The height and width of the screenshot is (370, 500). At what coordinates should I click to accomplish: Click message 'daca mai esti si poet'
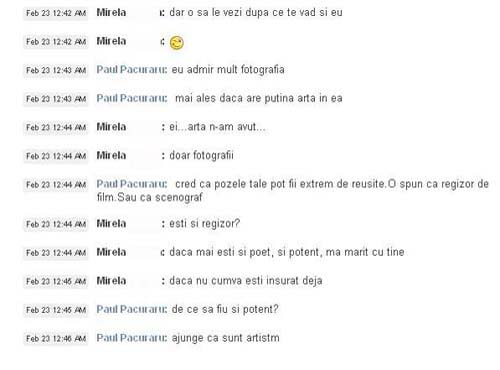pos(287,252)
